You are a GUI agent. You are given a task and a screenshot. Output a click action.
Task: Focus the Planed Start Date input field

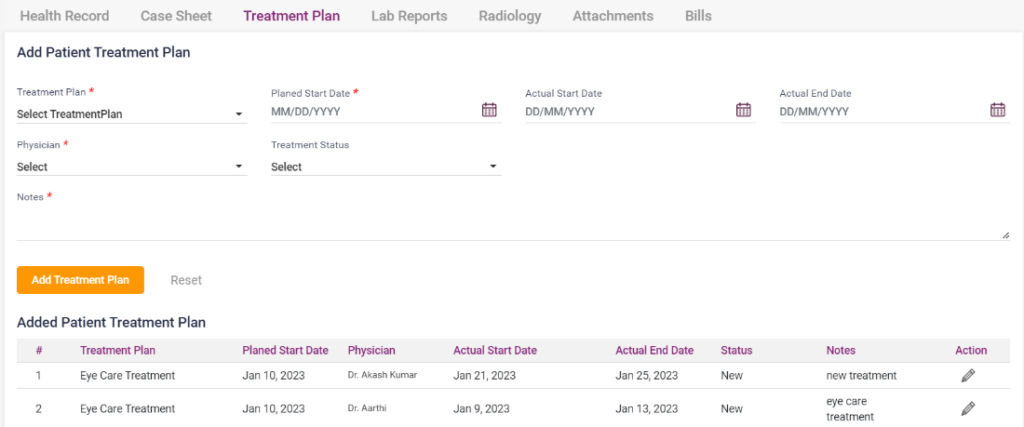click(370, 112)
